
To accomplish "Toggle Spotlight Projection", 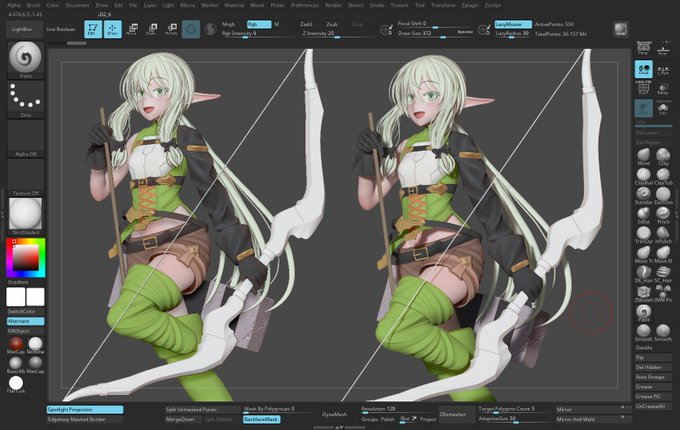I will [x=85, y=410].
